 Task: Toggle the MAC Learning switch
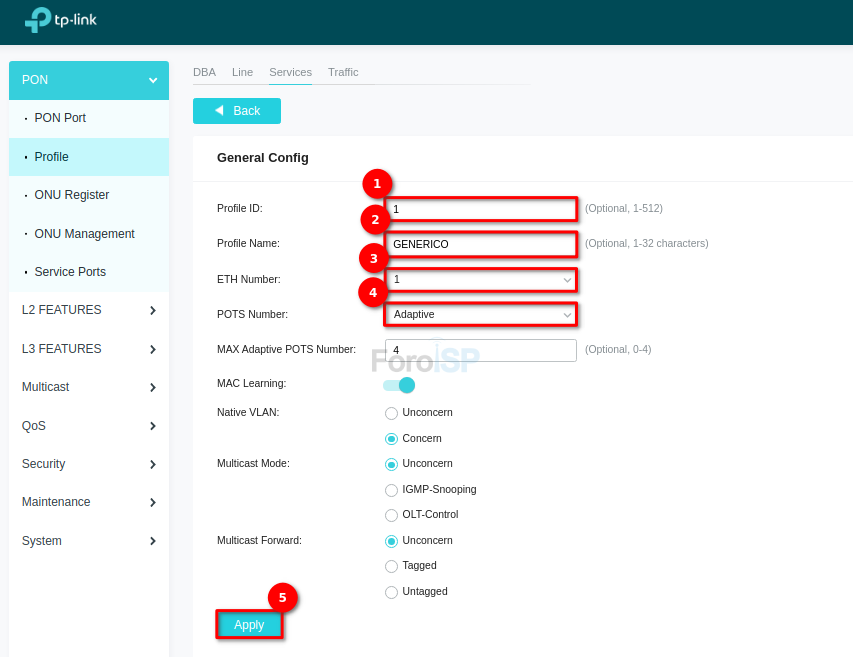(x=398, y=385)
